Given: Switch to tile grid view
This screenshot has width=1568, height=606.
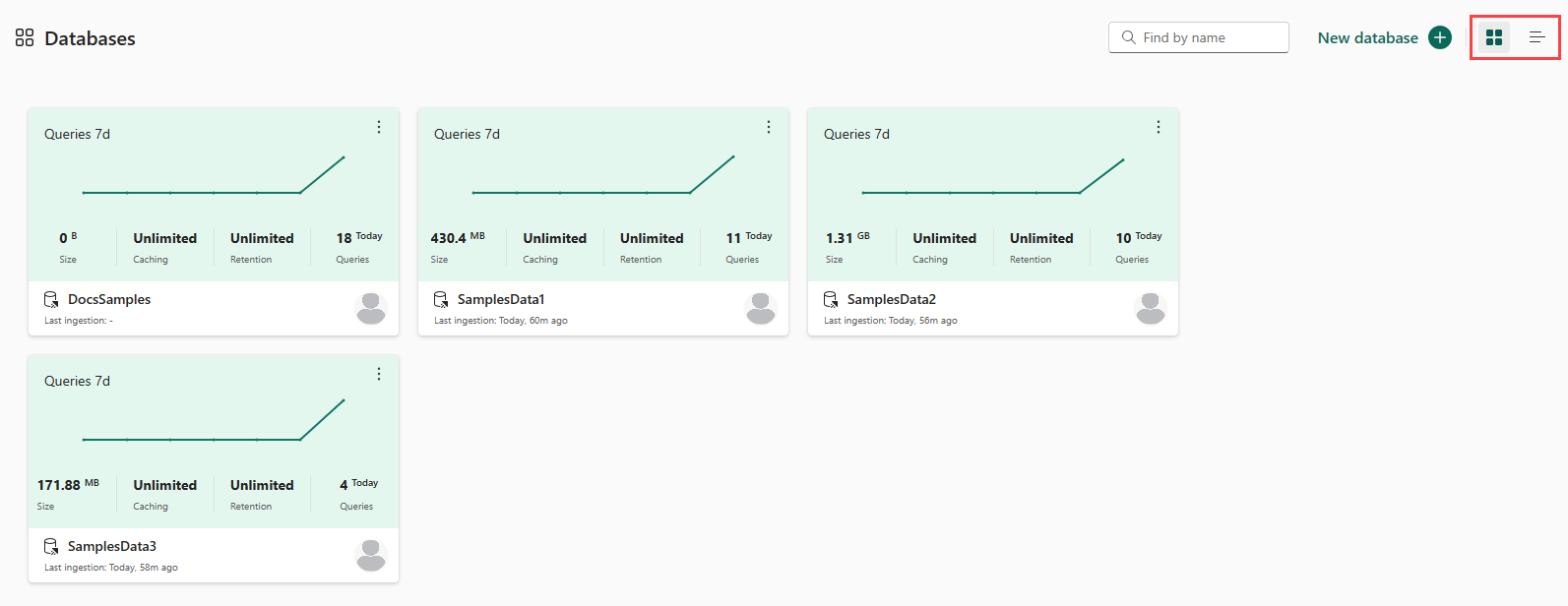Looking at the screenshot, I should (x=1494, y=37).
